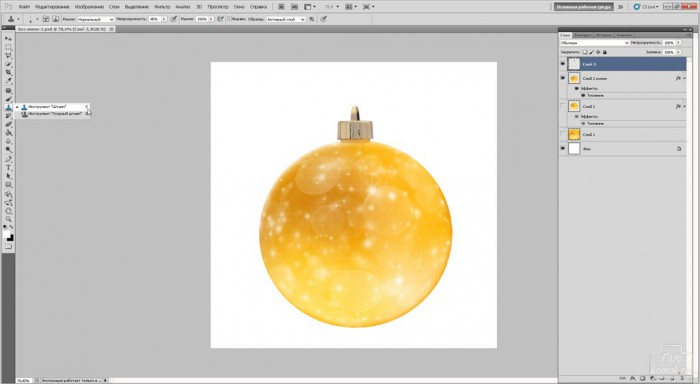
Task: Launch Bridge from the top application bar
Action: click(281, 7)
